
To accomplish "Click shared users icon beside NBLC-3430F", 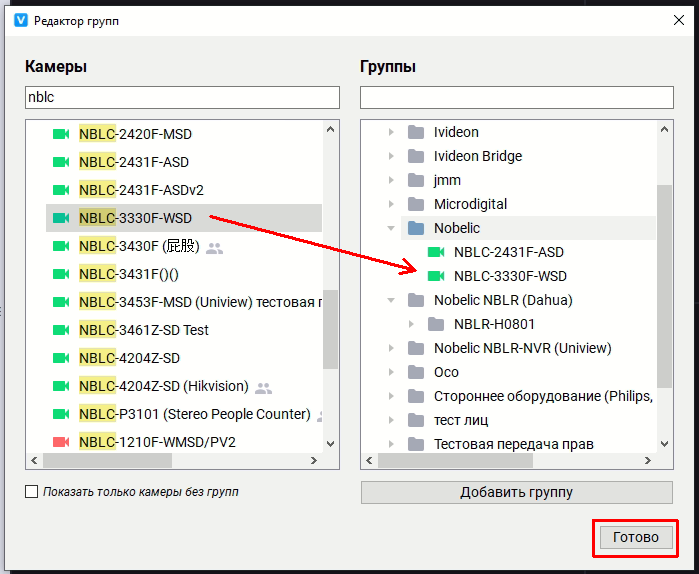I will (x=214, y=248).
